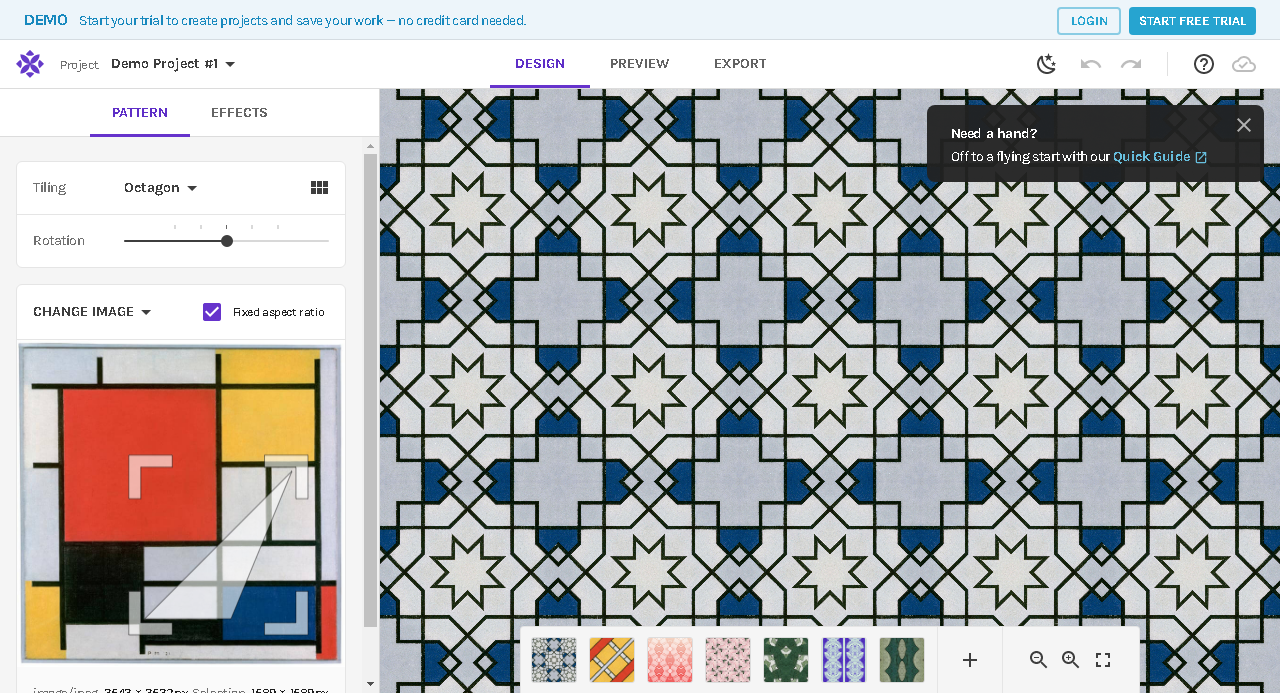Select the blue star tile pattern thumbnail
The image size is (1280, 693).
[554, 660]
